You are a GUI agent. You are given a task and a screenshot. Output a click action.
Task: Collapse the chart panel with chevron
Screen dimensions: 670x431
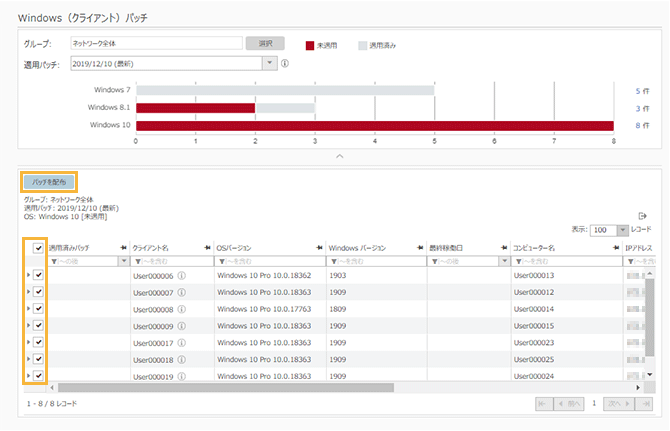[339, 156]
